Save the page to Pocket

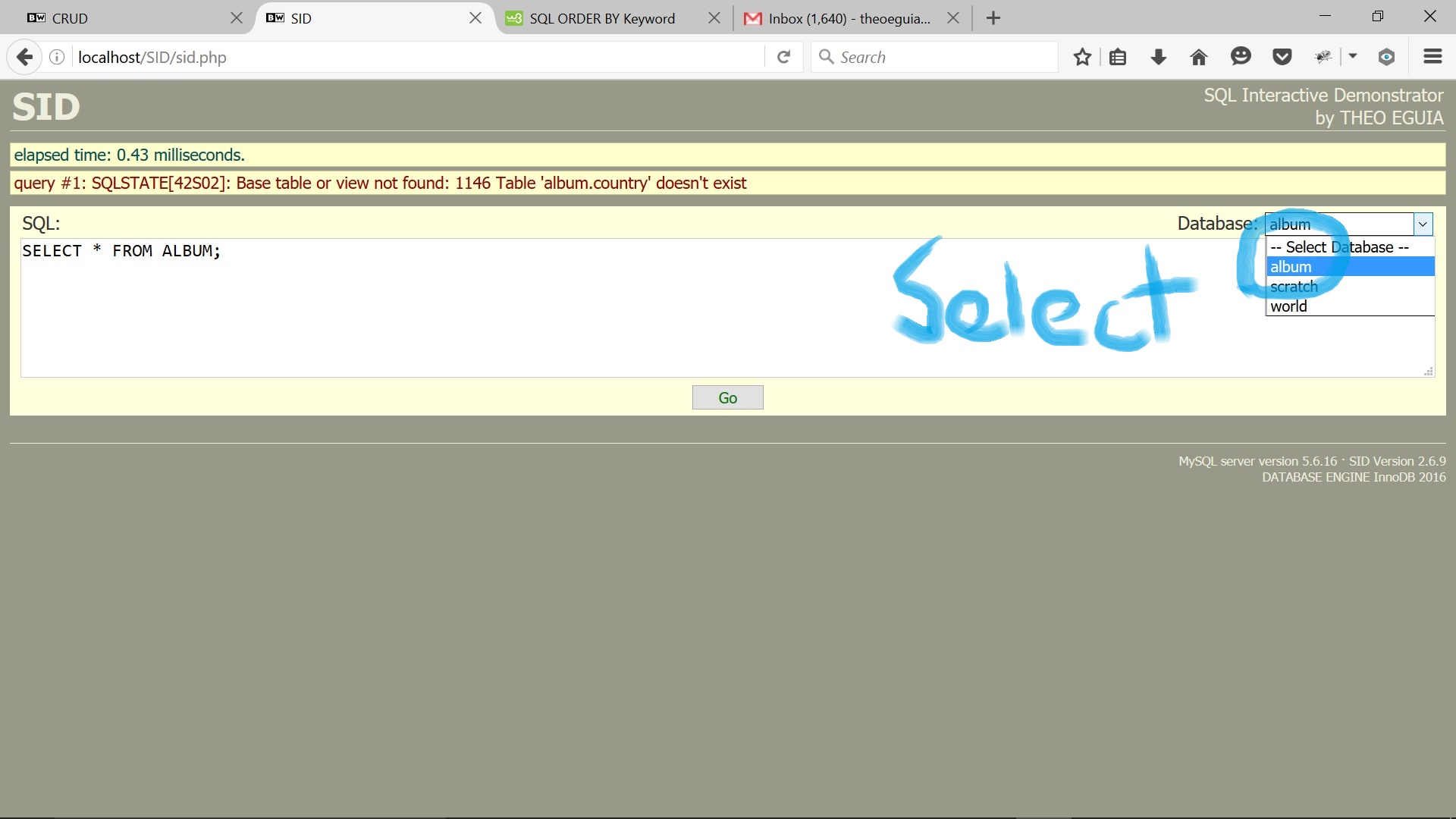tap(1282, 57)
